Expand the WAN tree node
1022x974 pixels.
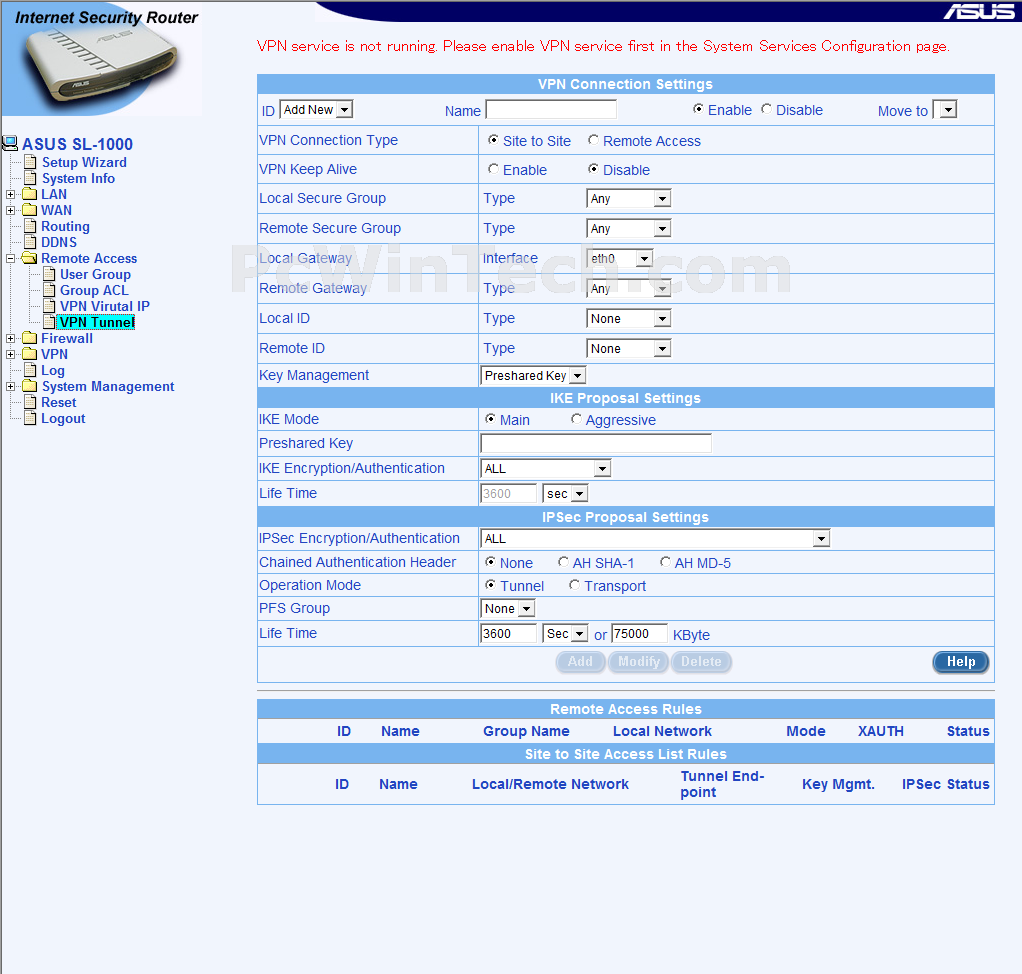pos(10,210)
